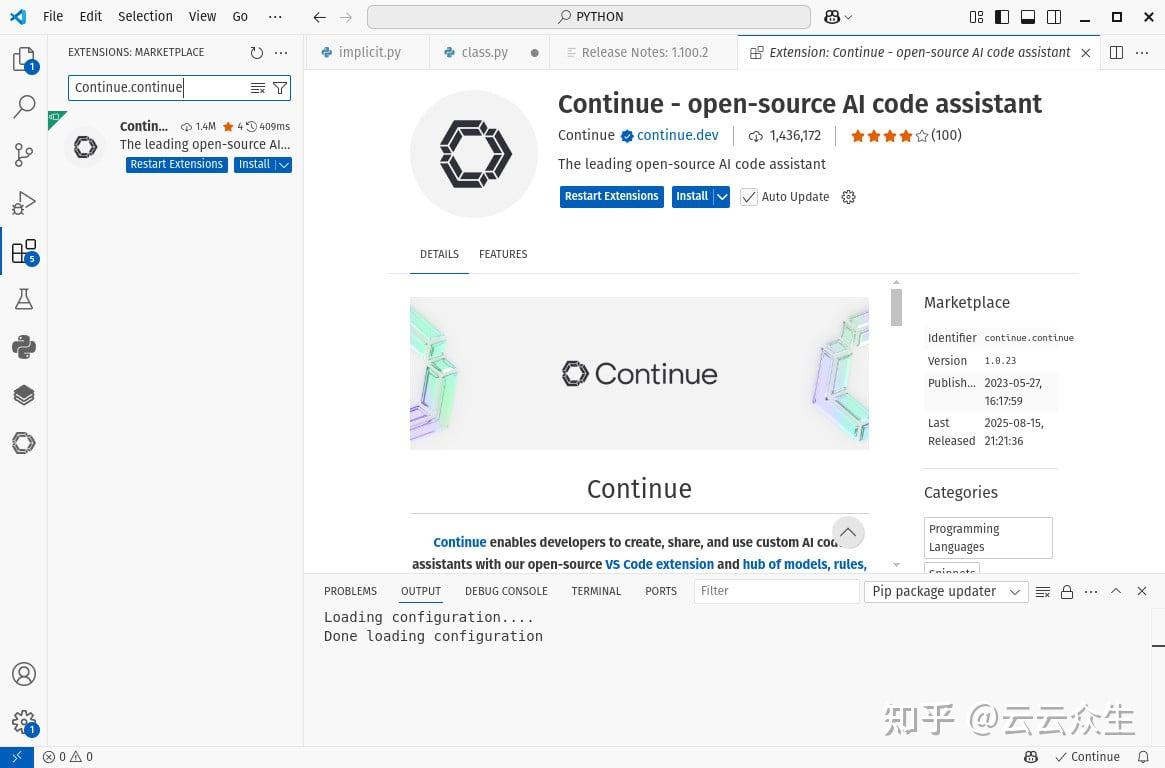
Task: Click the output Filter field
Action: [776, 591]
